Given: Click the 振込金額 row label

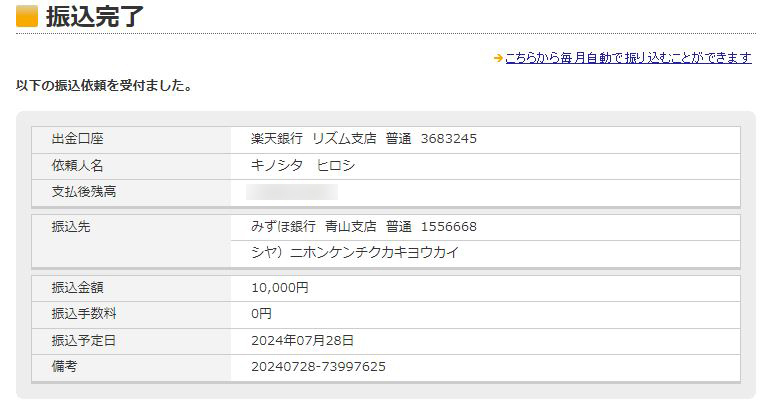Looking at the screenshot, I should click(x=77, y=287).
